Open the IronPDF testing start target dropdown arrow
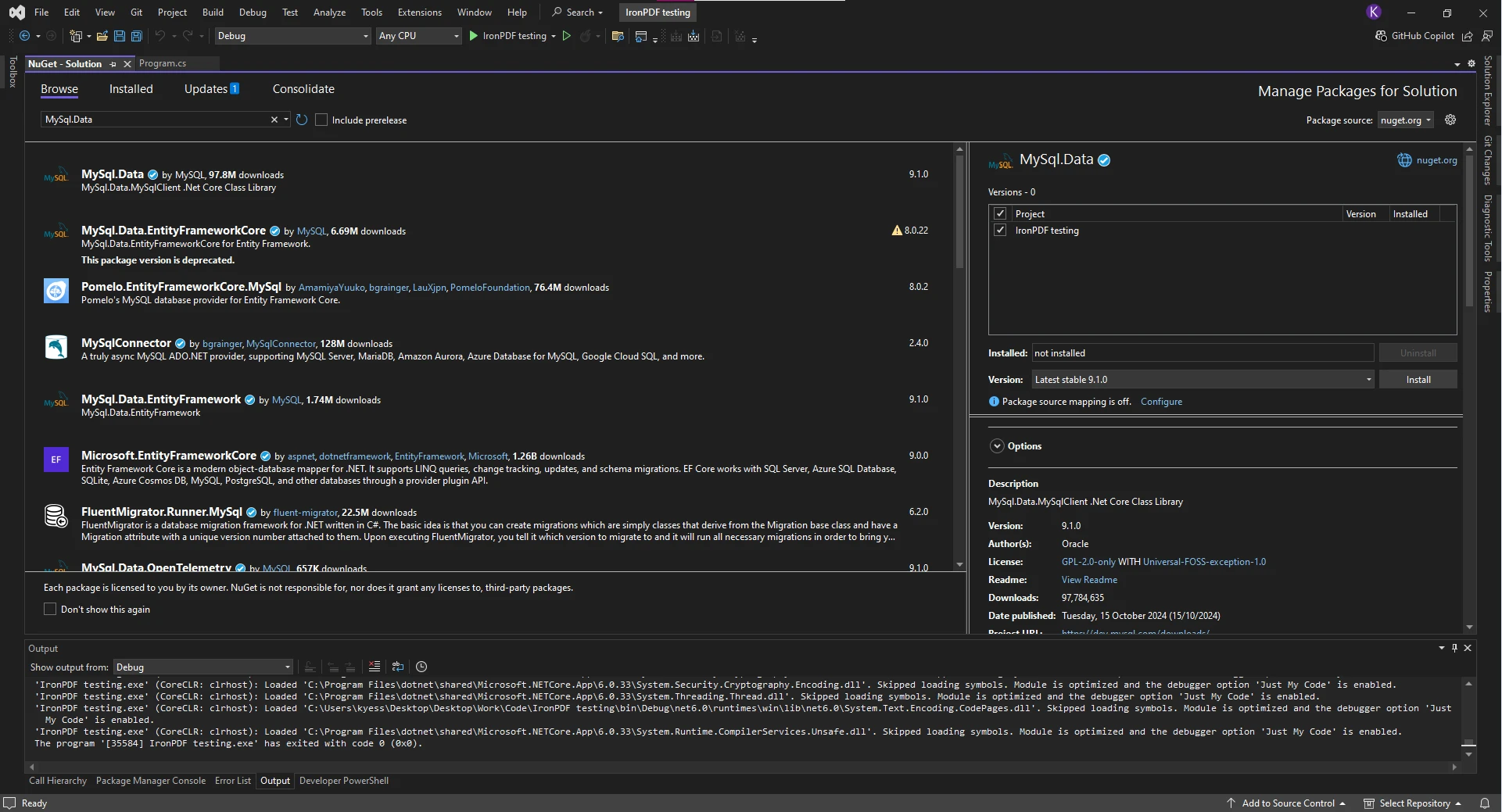Viewport: 1502px width, 812px height. (x=554, y=36)
